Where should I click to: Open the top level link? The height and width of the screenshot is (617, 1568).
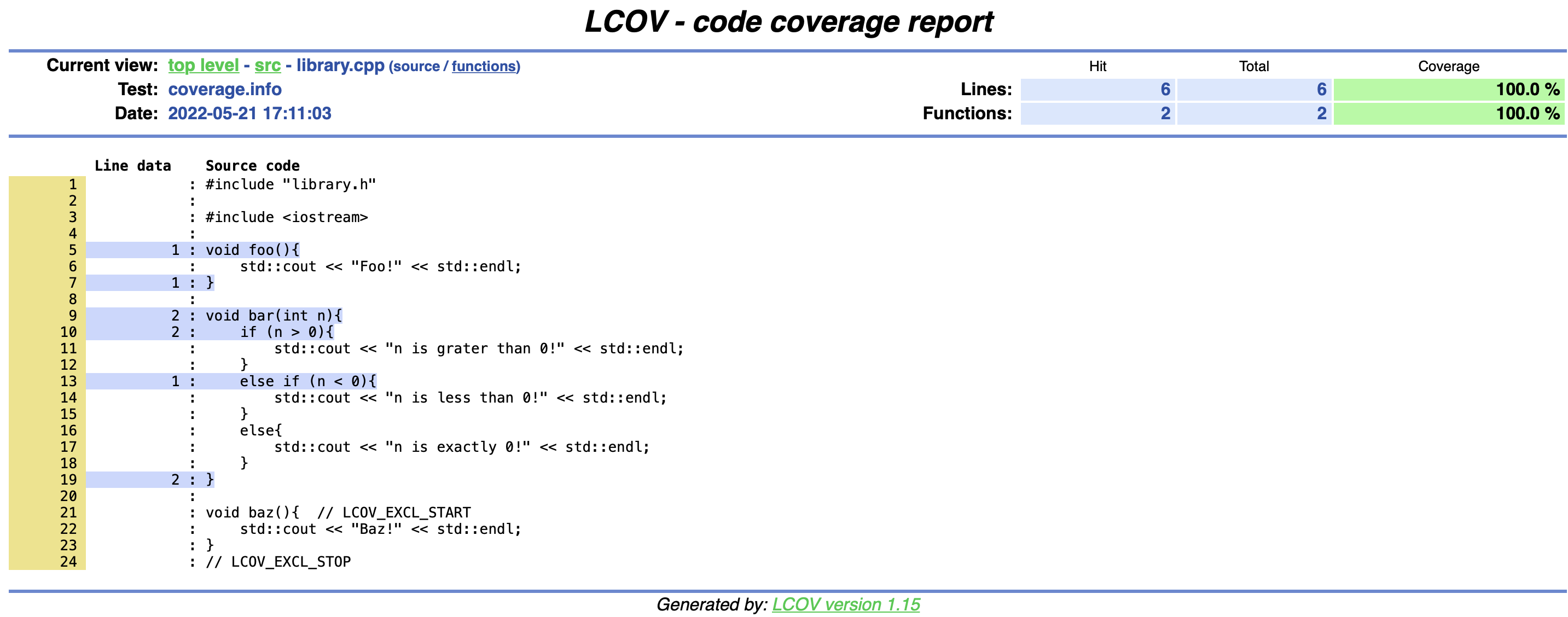204,65
